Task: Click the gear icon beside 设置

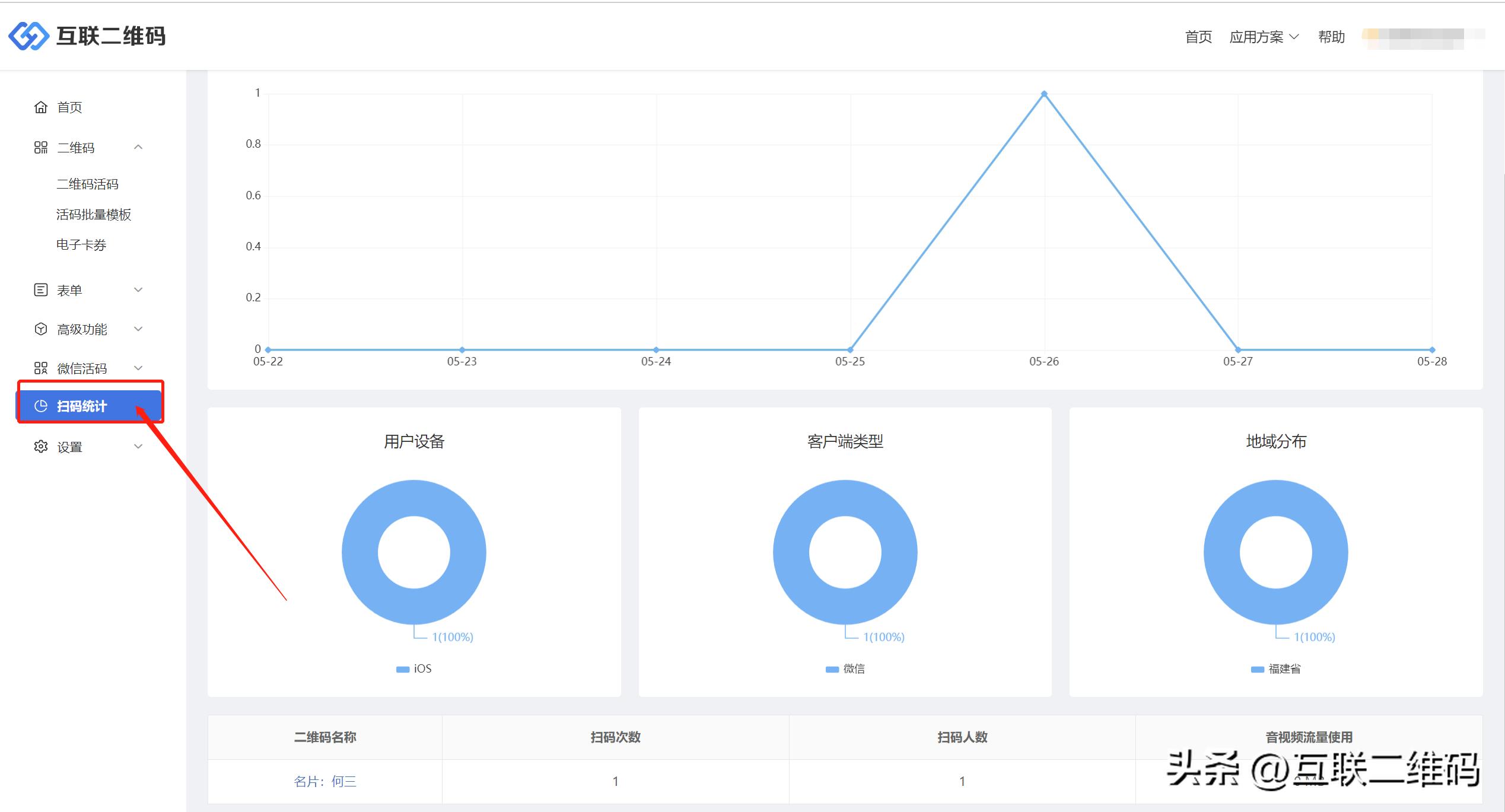Action: coord(40,447)
